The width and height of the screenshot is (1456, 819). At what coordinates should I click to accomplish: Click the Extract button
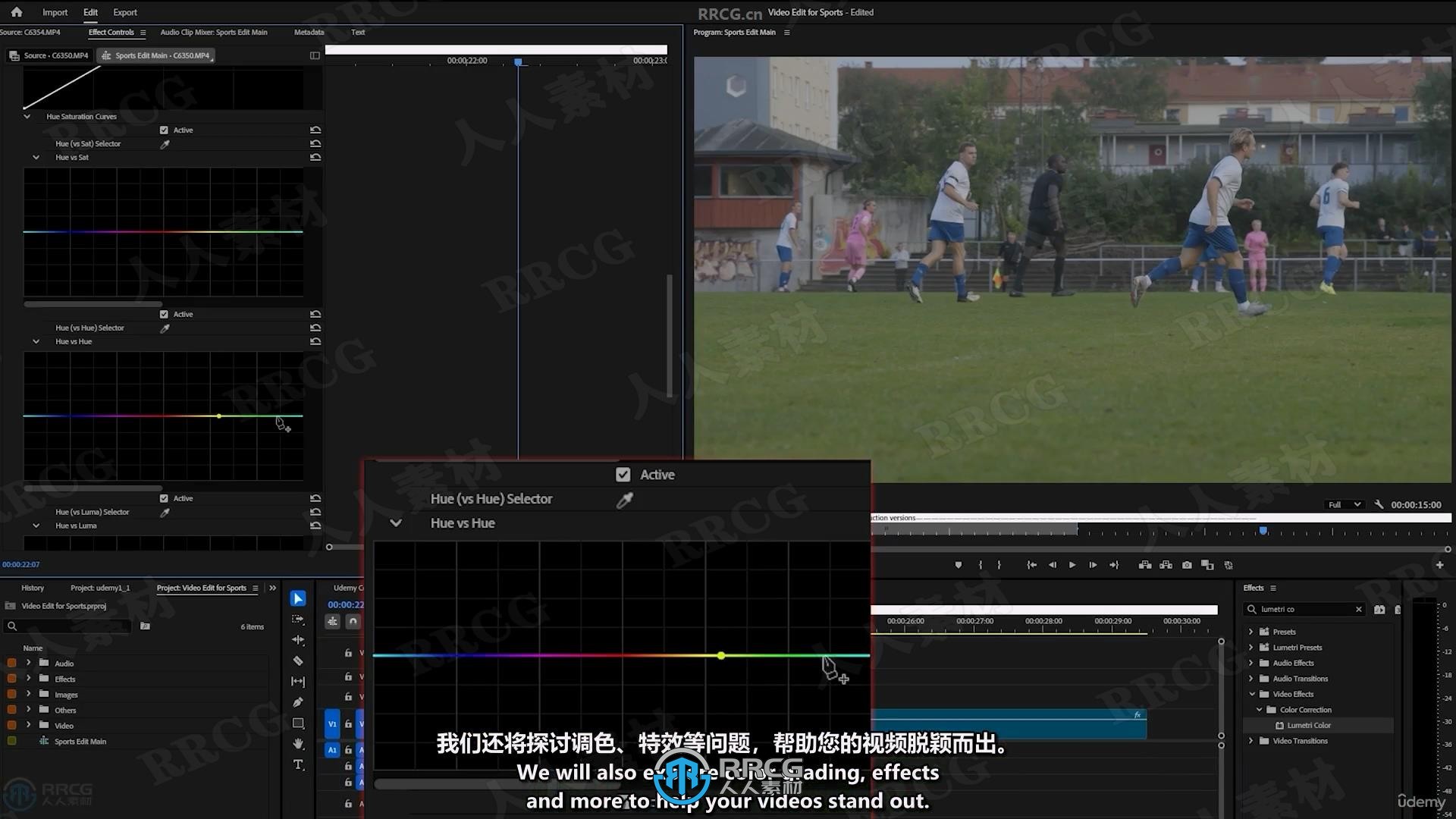[x=1166, y=565]
